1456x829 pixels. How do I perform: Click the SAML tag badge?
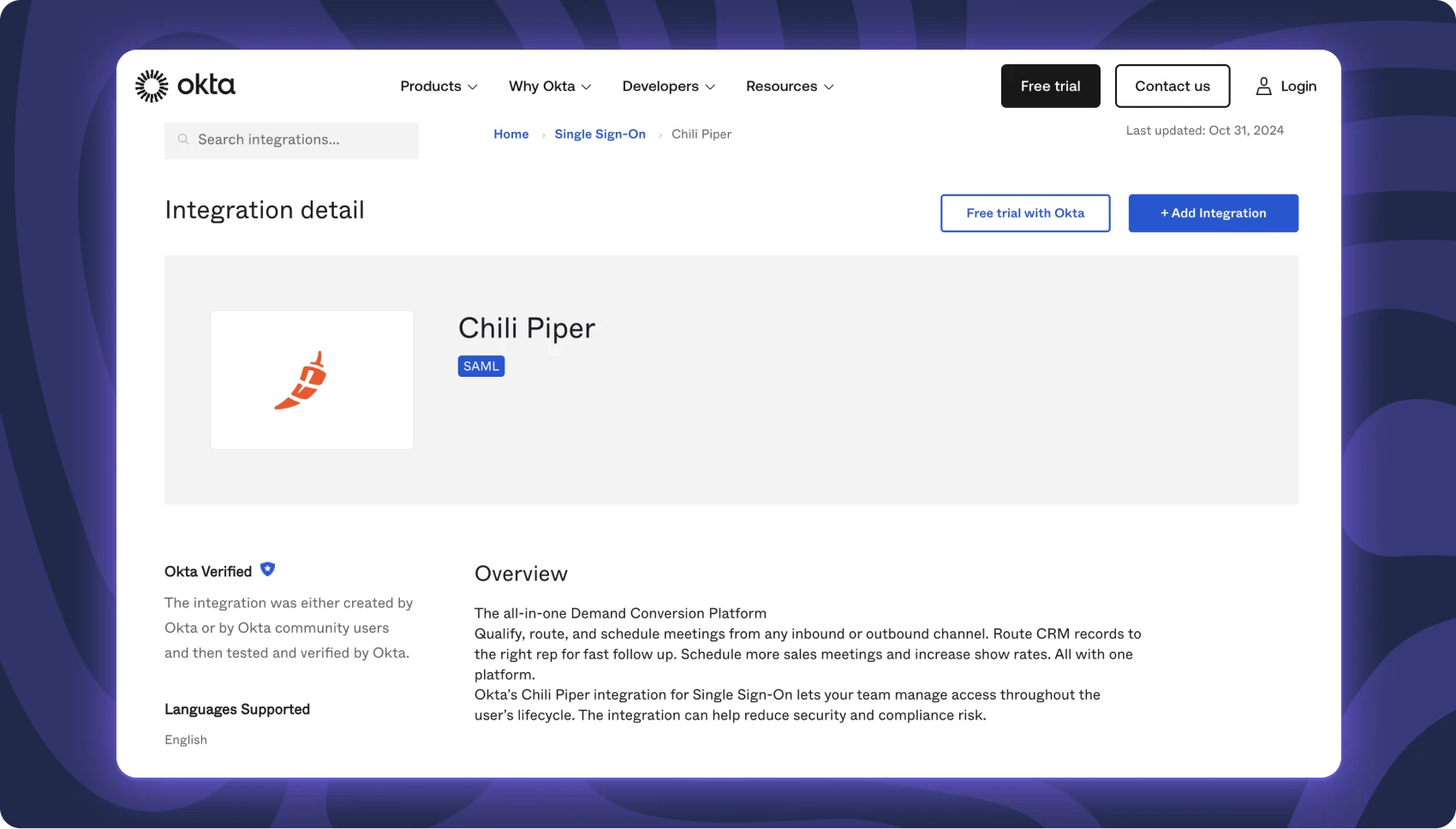click(x=481, y=367)
